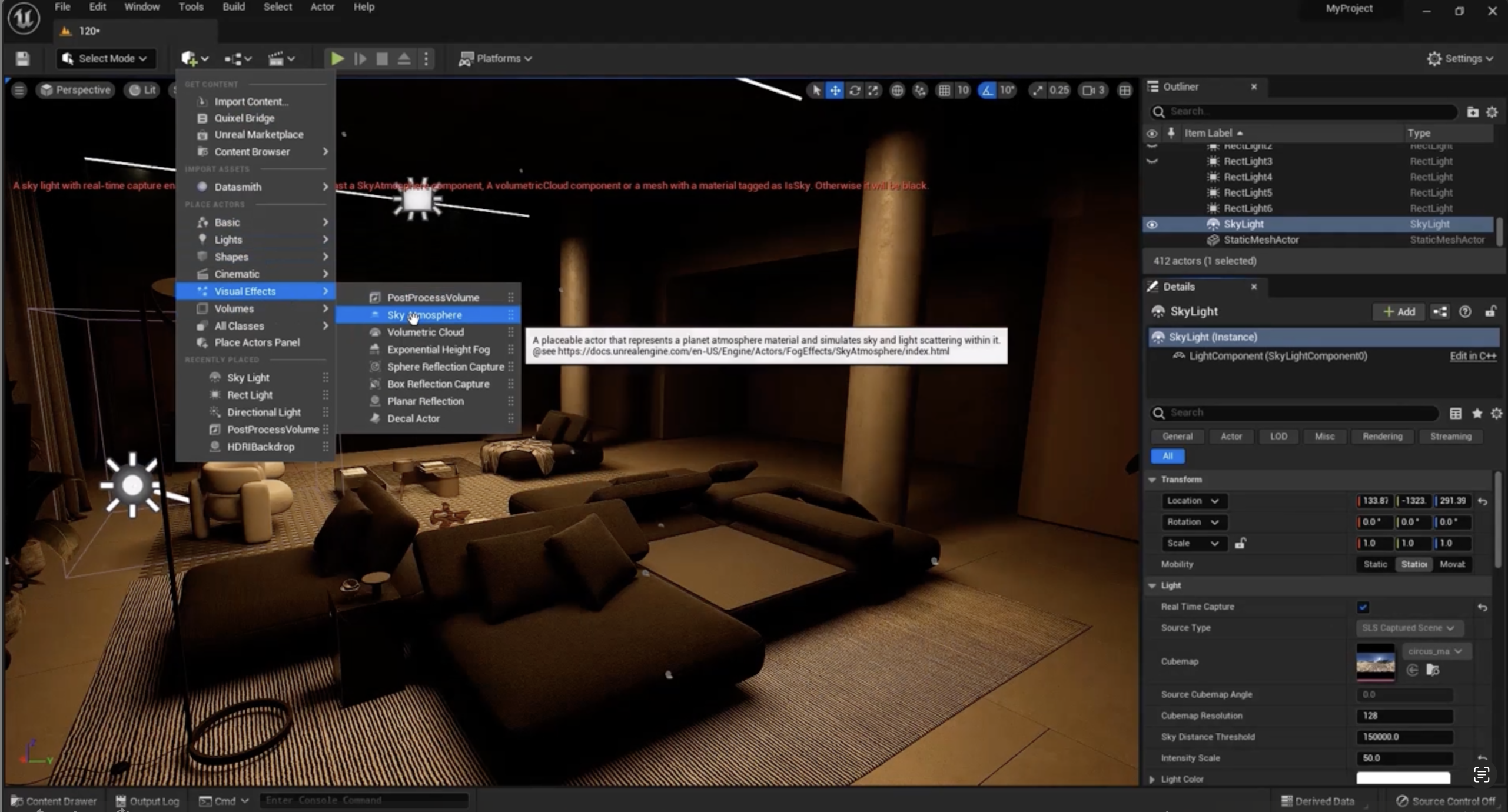Open the viewport hamburger options menu
The height and width of the screenshot is (812, 1508).
coord(19,90)
